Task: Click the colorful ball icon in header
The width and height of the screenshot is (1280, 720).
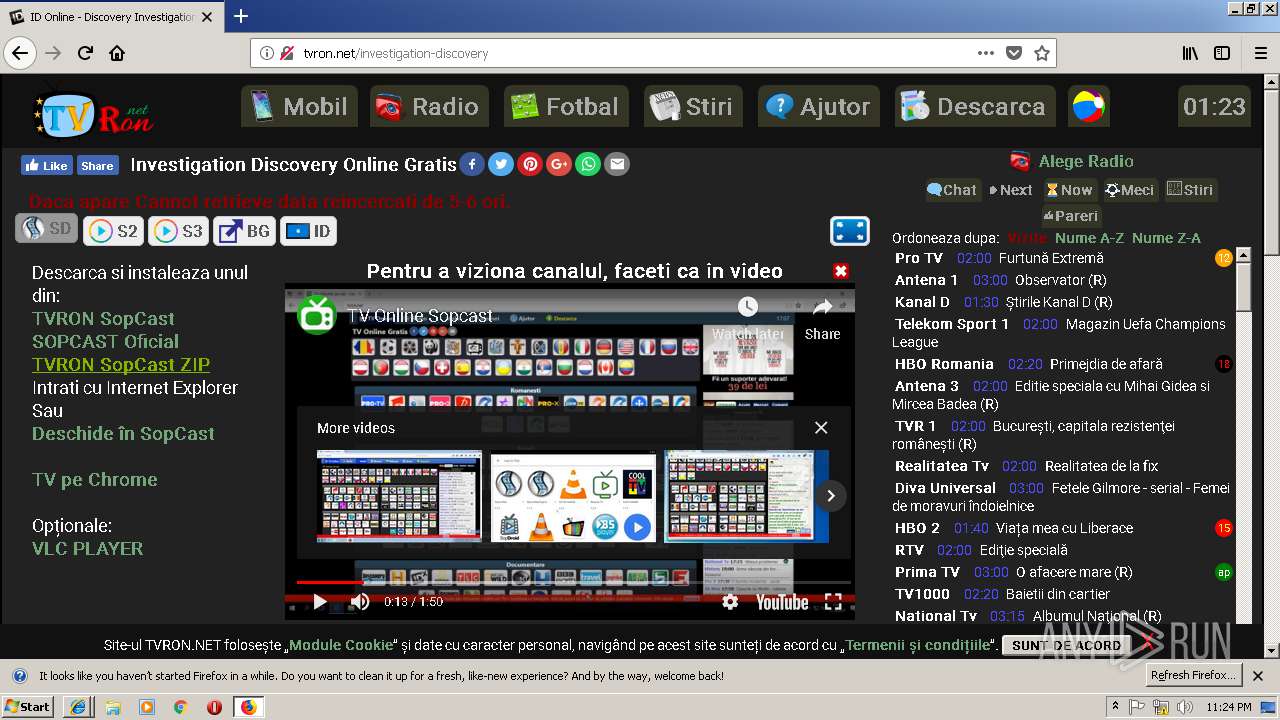Action: tap(1088, 106)
